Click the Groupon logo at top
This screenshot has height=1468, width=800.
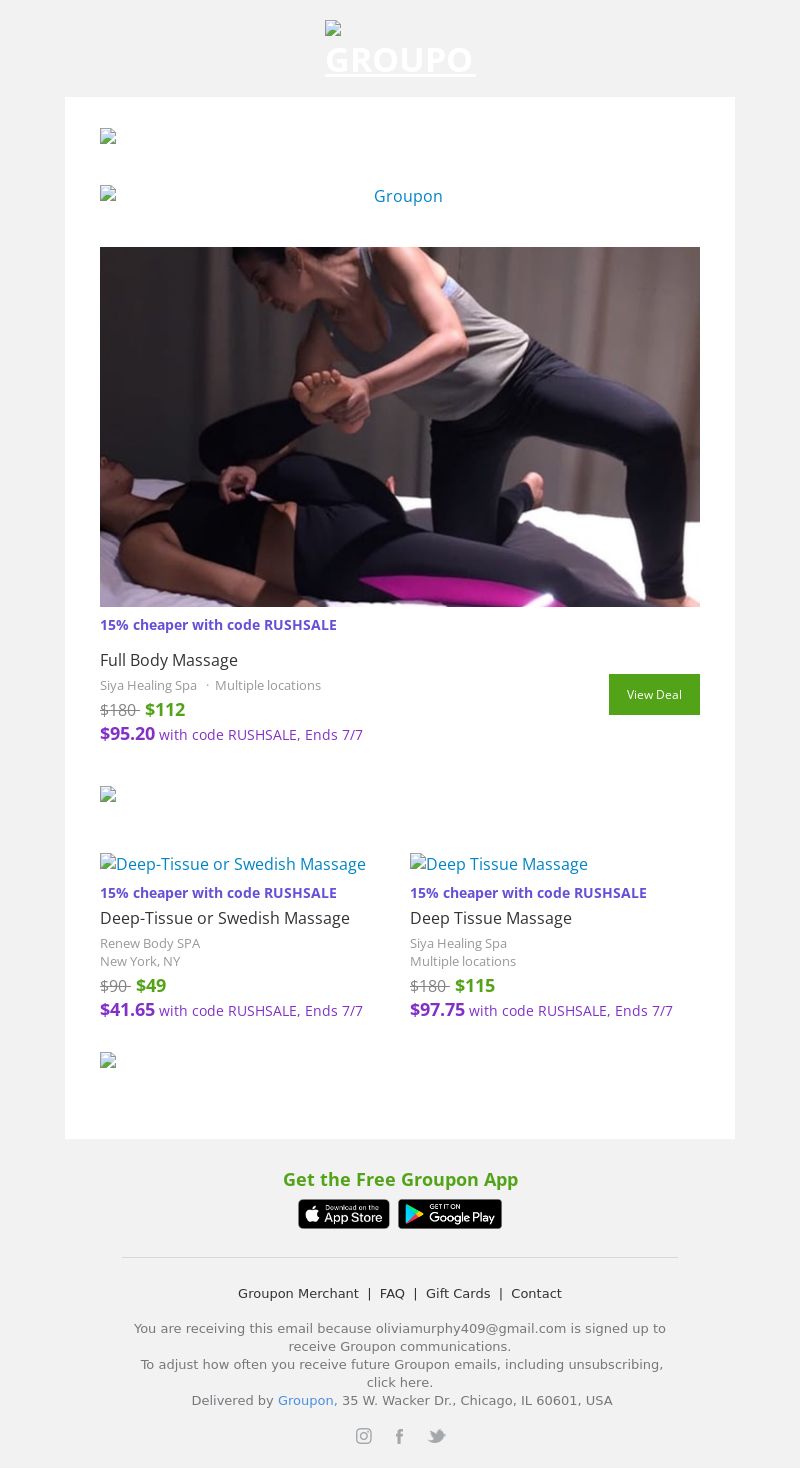400,50
